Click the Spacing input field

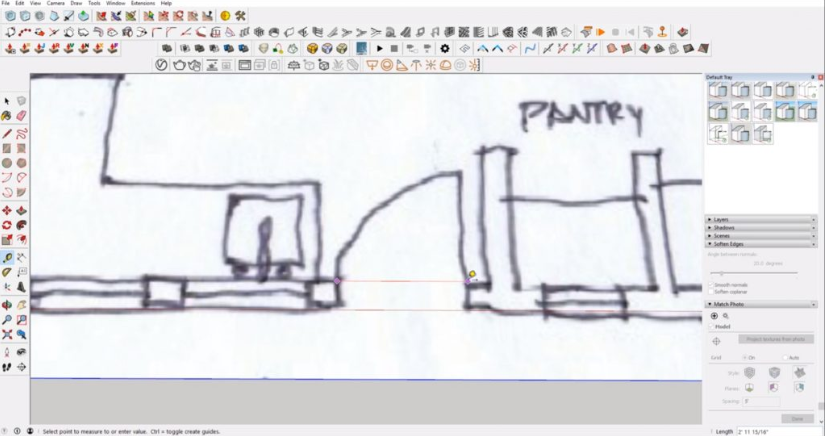click(x=761, y=401)
